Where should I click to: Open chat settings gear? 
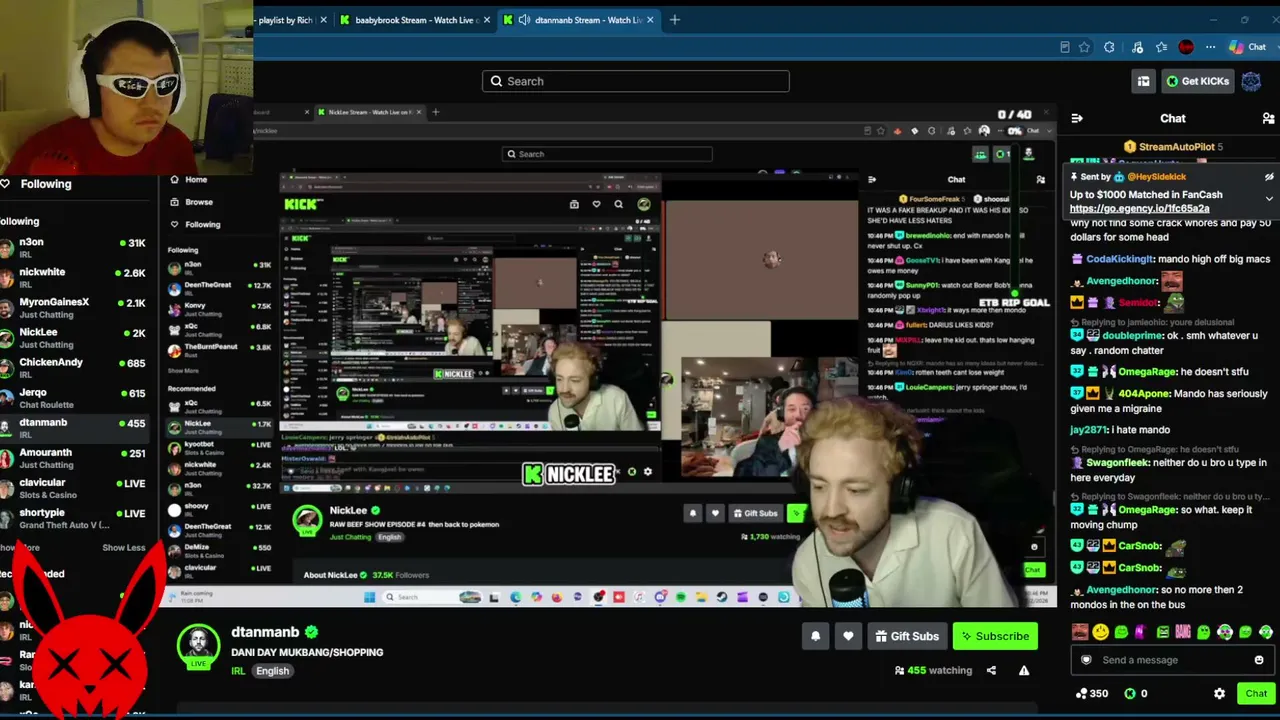[x=1219, y=693]
